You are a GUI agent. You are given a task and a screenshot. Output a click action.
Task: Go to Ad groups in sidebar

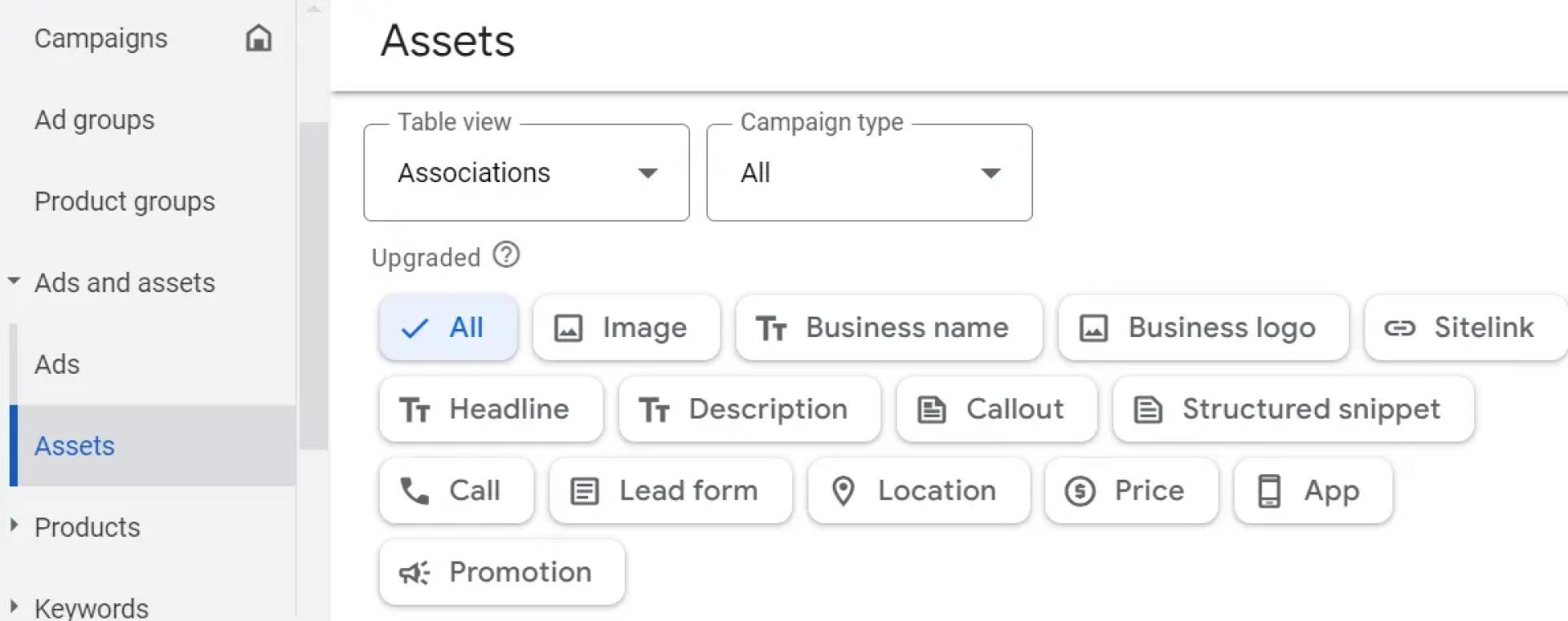pos(94,120)
